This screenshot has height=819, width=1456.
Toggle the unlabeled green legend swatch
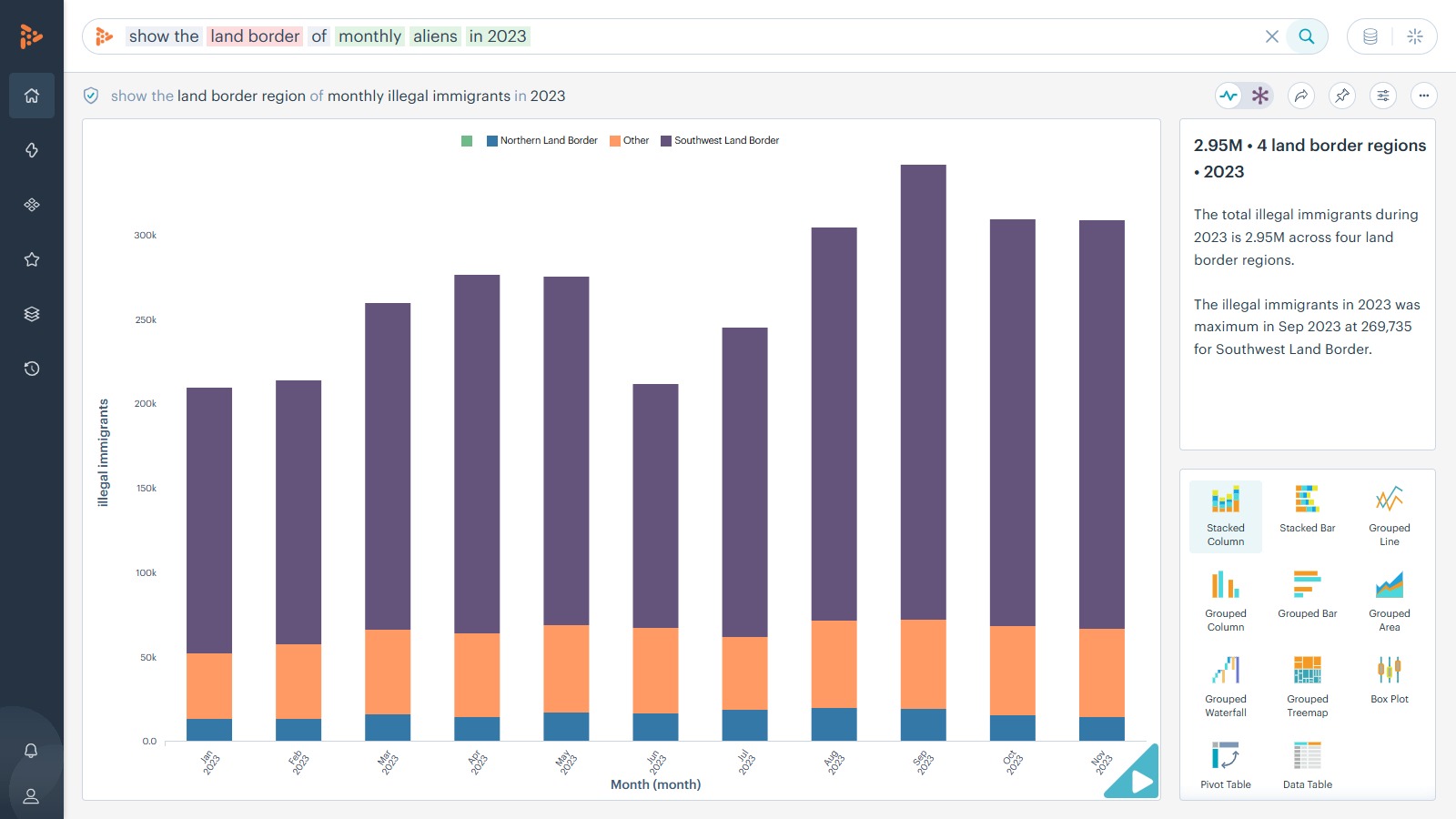click(x=467, y=141)
